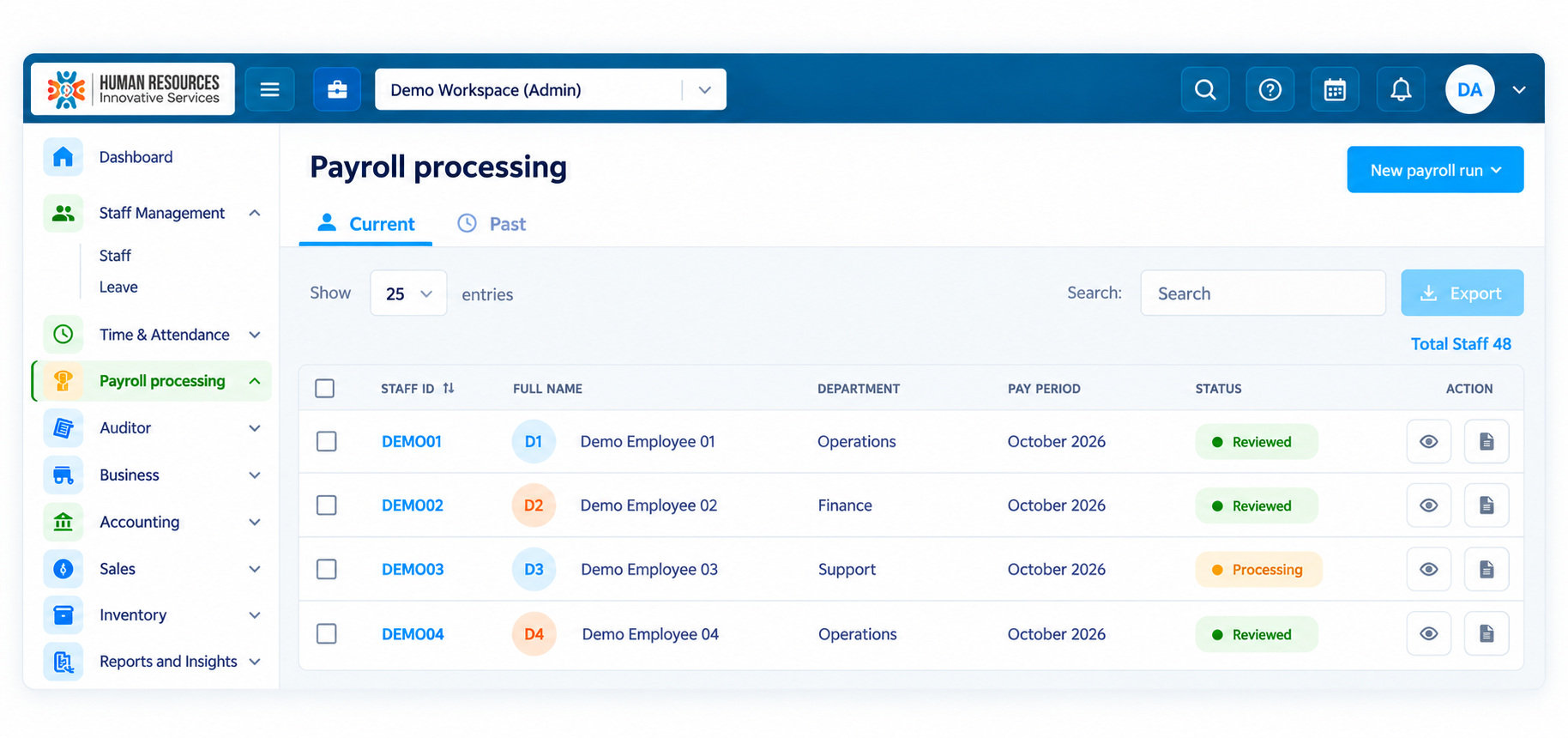Sort by Staff ID arrows
Screen dimensions: 1568x738
click(x=449, y=389)
